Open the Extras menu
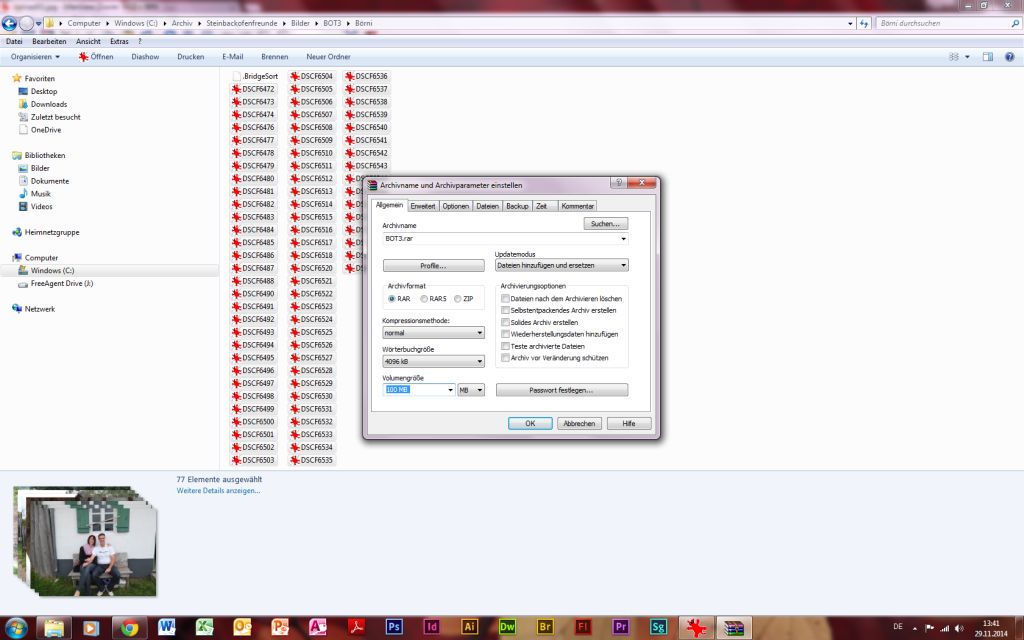Image resolution: width=1024 pixels, height=640 pixels. click(x=118, y=41)
